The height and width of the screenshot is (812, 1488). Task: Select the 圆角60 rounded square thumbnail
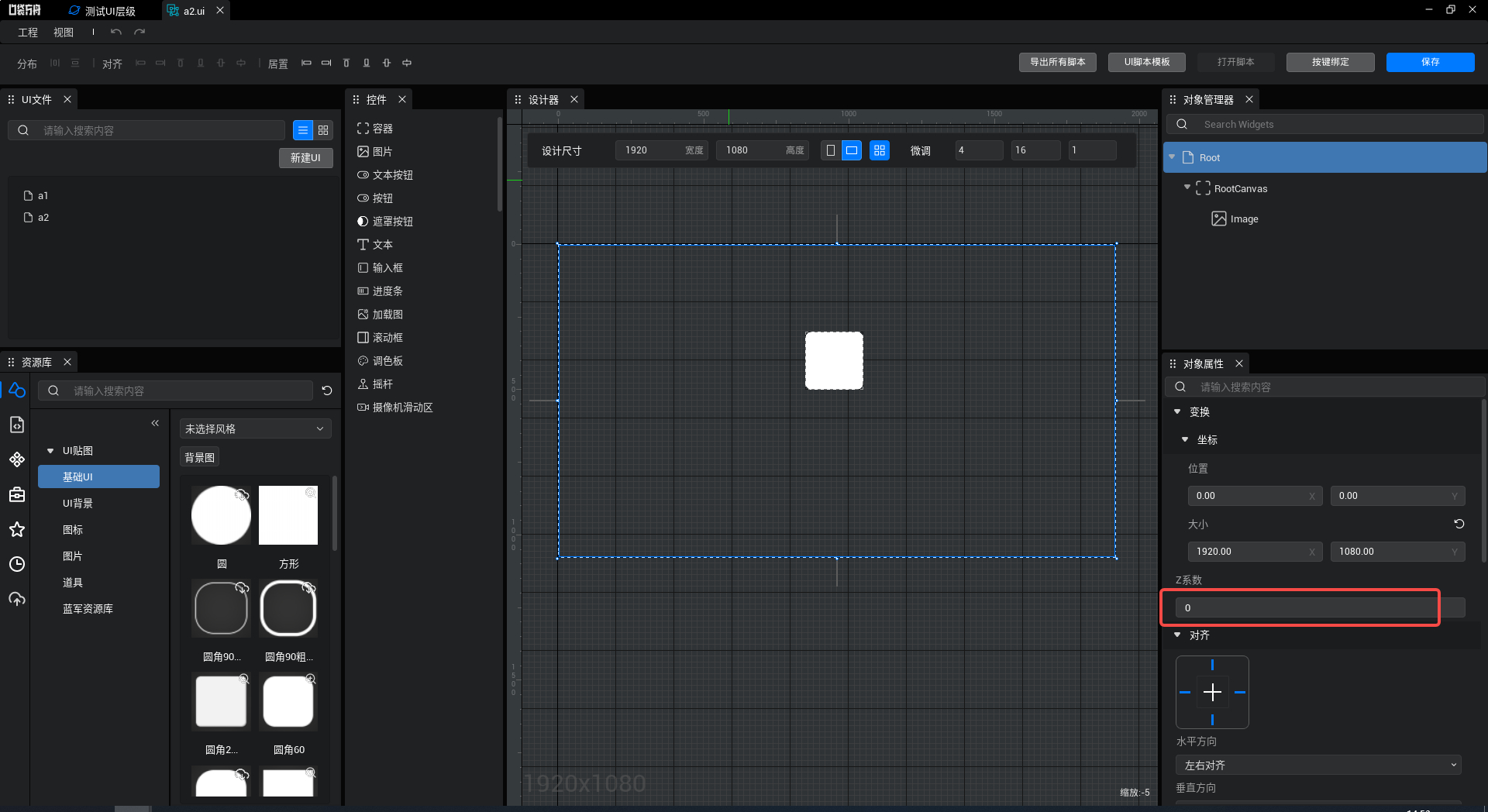[288, 702]
